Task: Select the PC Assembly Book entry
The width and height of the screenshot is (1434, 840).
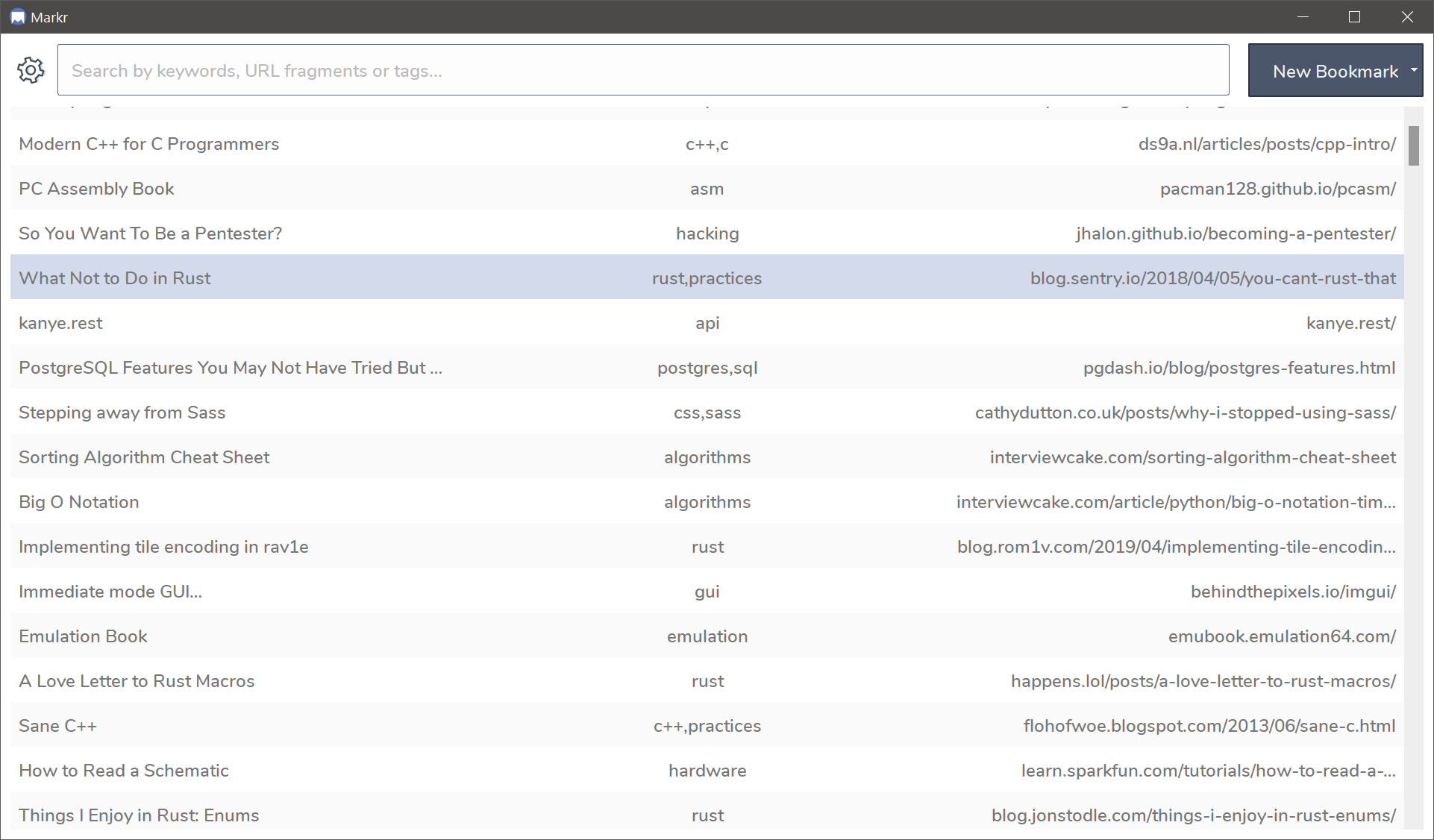Action: click(96, 189)
